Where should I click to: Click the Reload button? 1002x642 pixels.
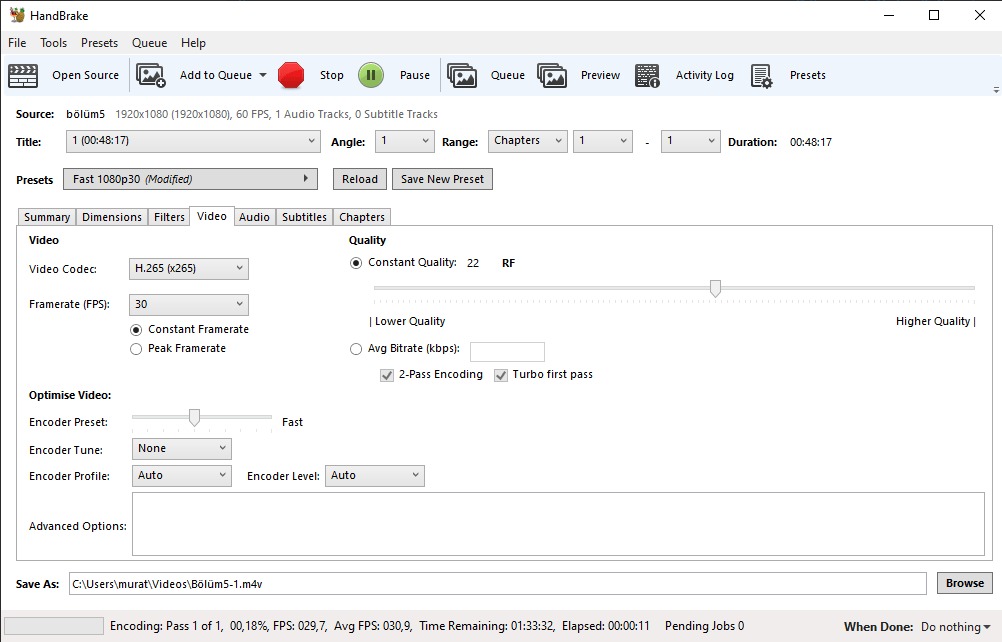[x=360, y=180]
